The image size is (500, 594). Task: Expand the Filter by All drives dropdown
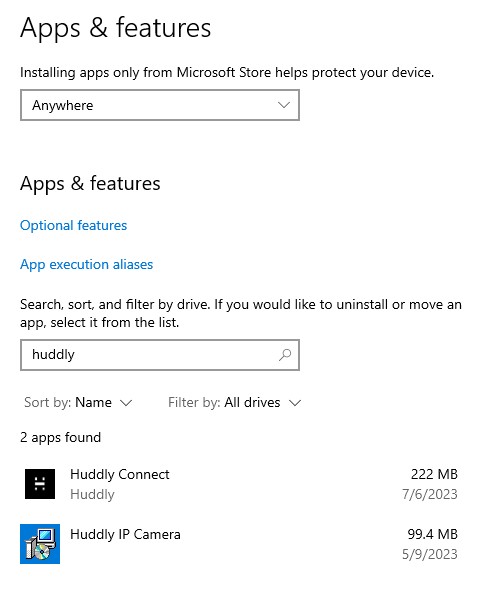pos(234,402)
